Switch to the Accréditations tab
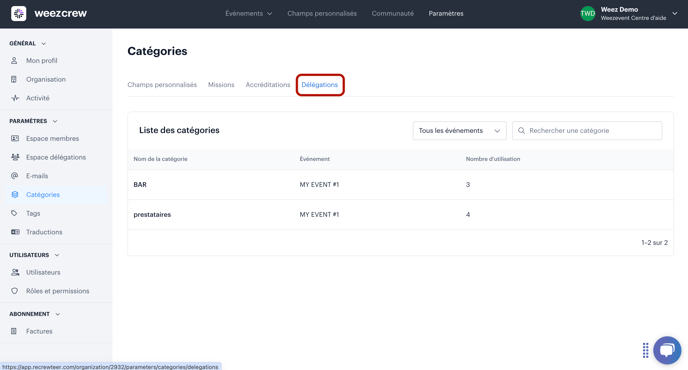 coord(268,85)
